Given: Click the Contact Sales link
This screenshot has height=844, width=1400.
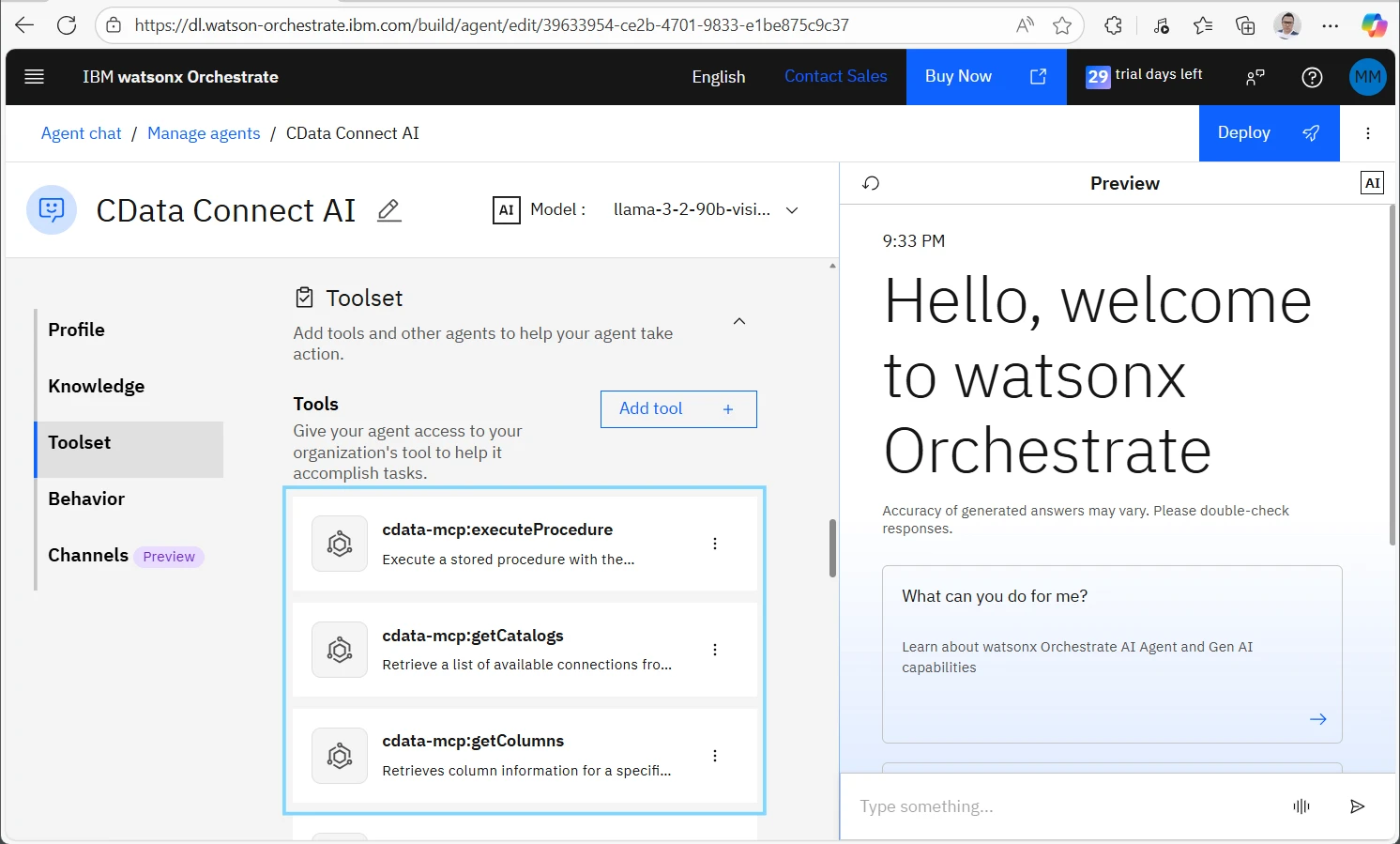Looking at the screenshot, I should 835,77.
